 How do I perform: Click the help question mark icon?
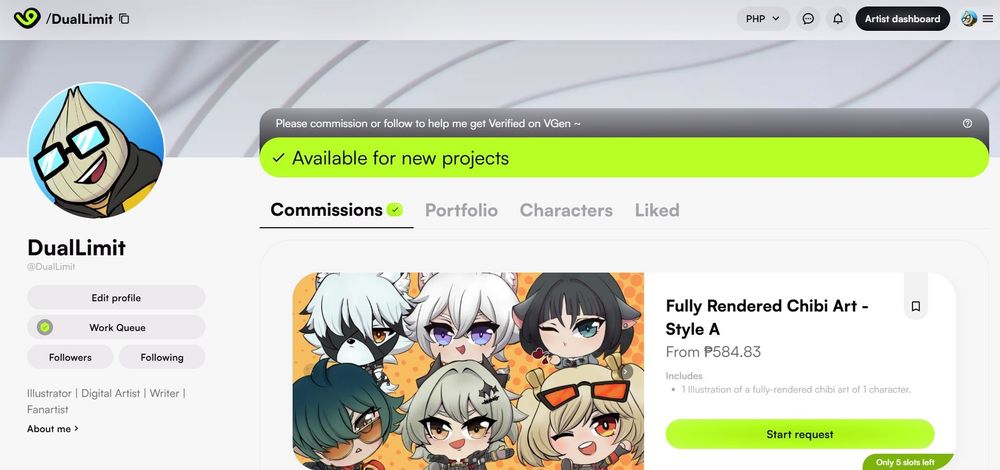click(x=967, y=124)
